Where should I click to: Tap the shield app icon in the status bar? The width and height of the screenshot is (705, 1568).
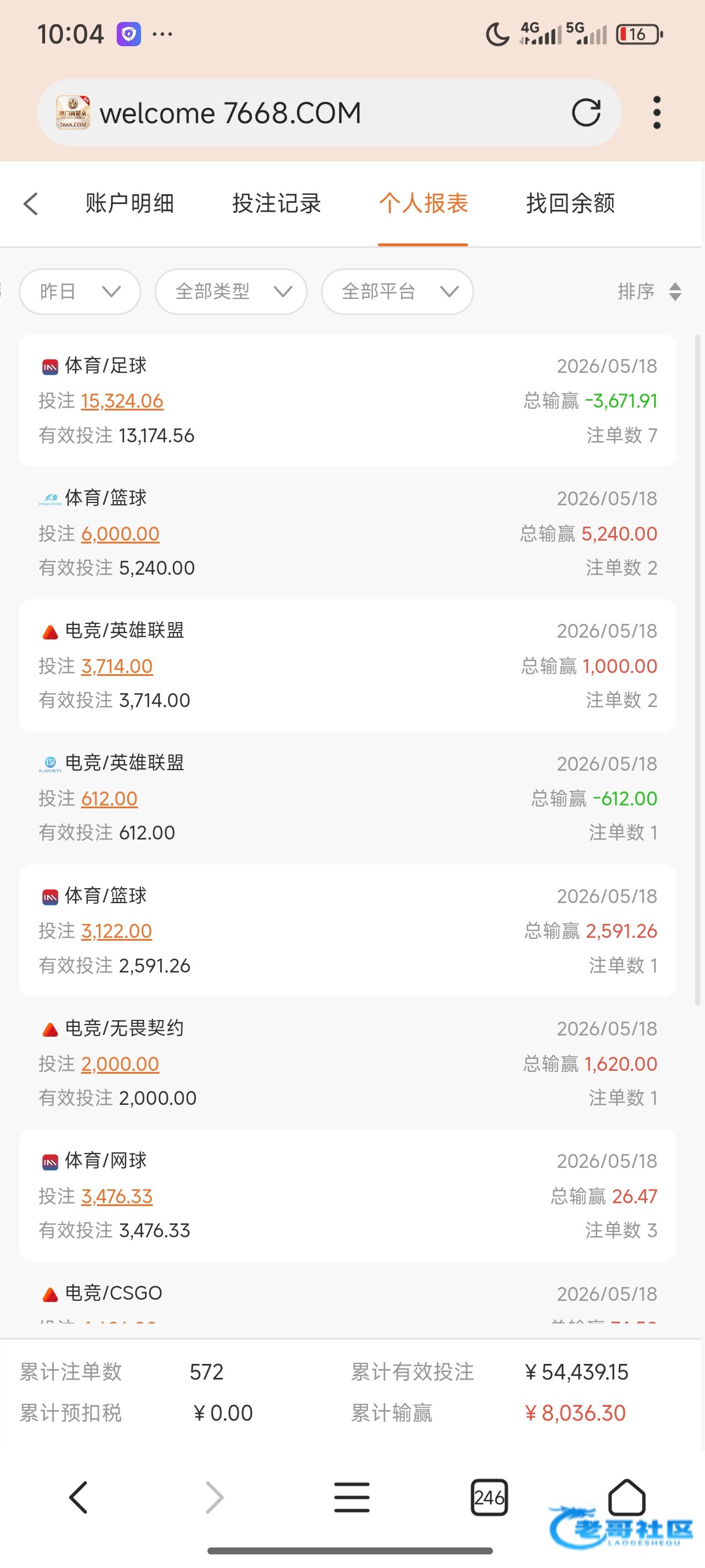point(129,34)
